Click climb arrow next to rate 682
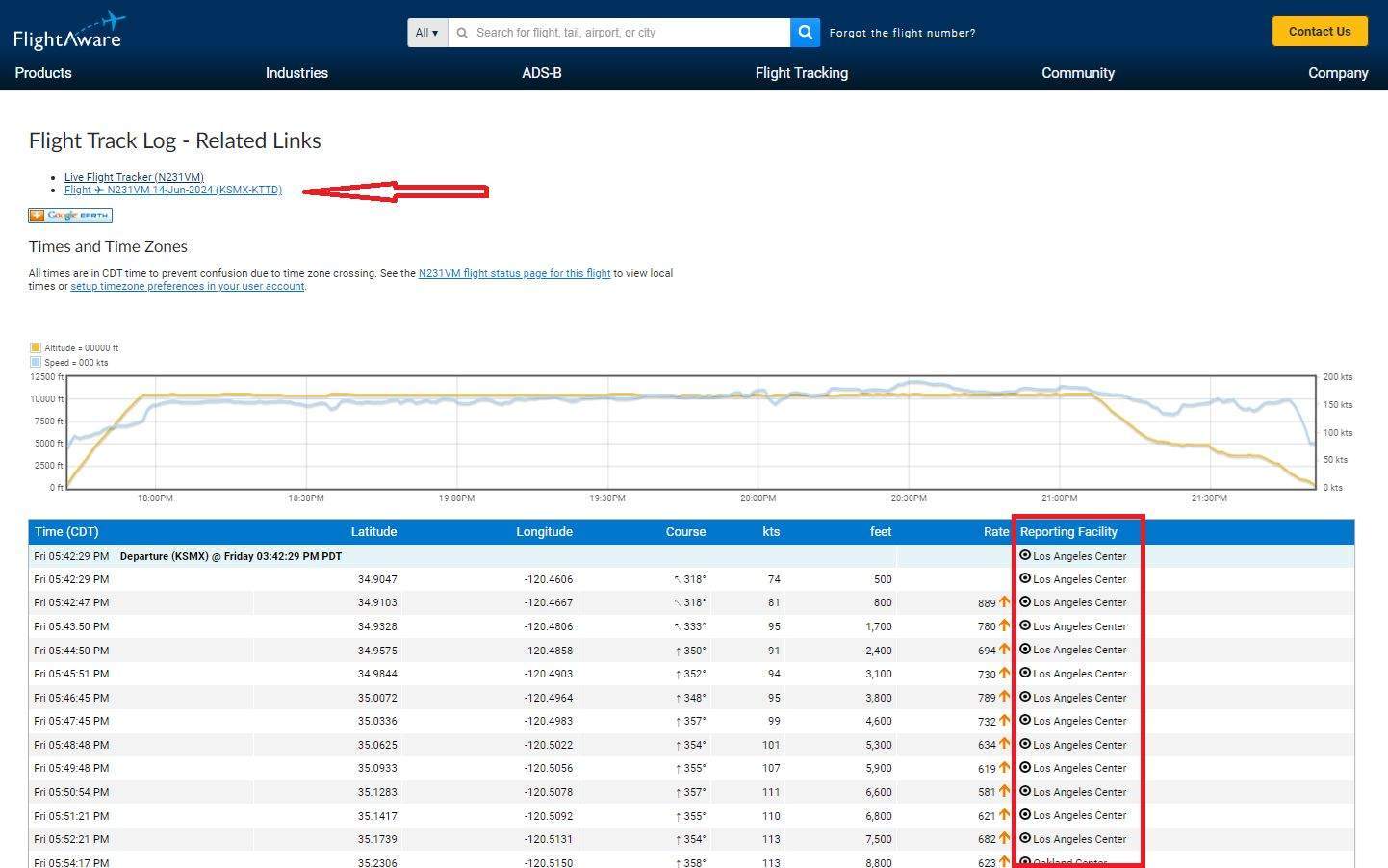Viewport: 1388px width, 868px height. [1005, 838]
